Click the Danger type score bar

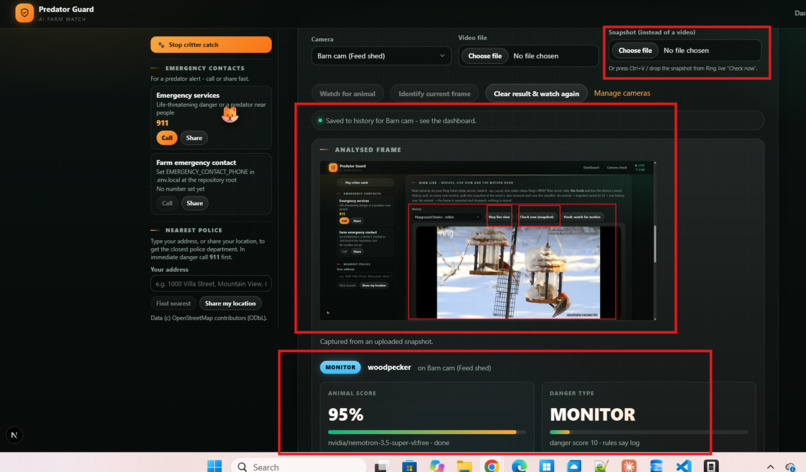point(649,432)
